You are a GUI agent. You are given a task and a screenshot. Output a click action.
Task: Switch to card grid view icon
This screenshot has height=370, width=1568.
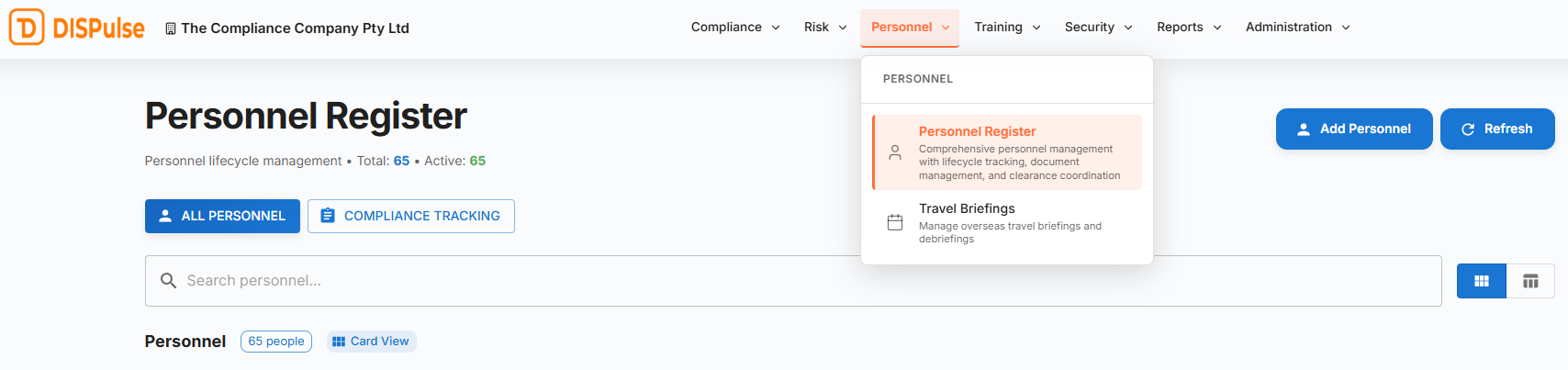point(1481,281)
